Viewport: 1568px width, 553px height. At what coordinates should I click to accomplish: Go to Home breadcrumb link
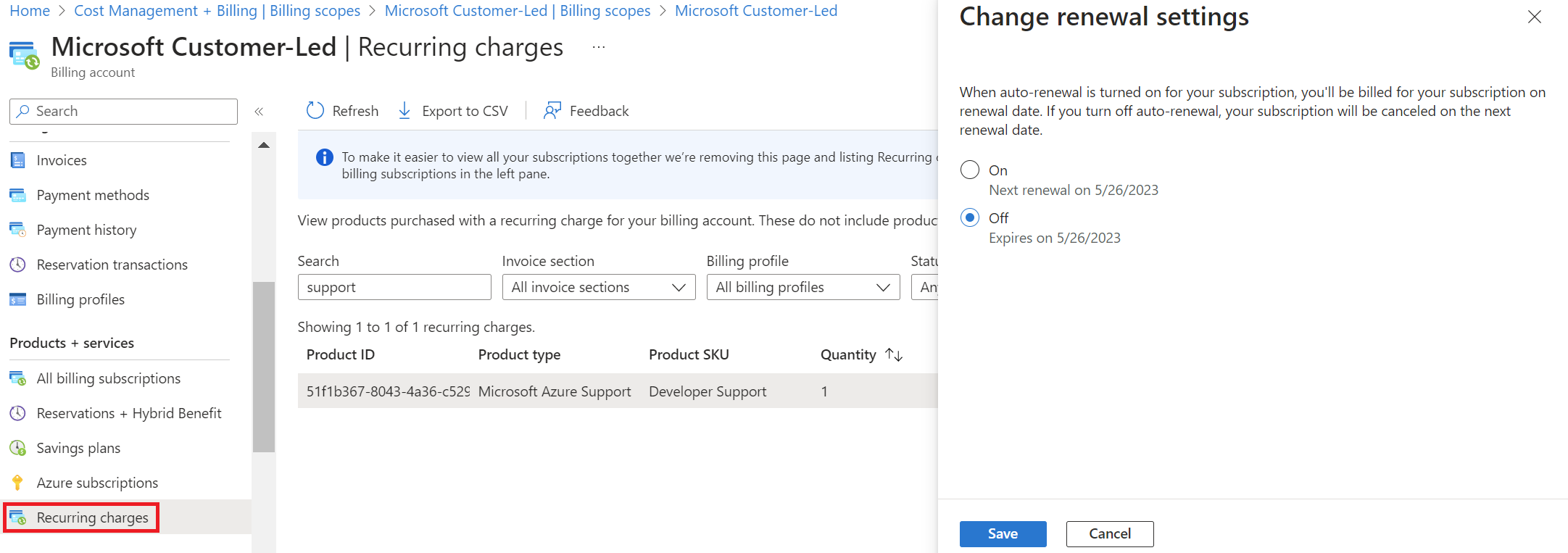pyautogui.click(x=30, y=11)
